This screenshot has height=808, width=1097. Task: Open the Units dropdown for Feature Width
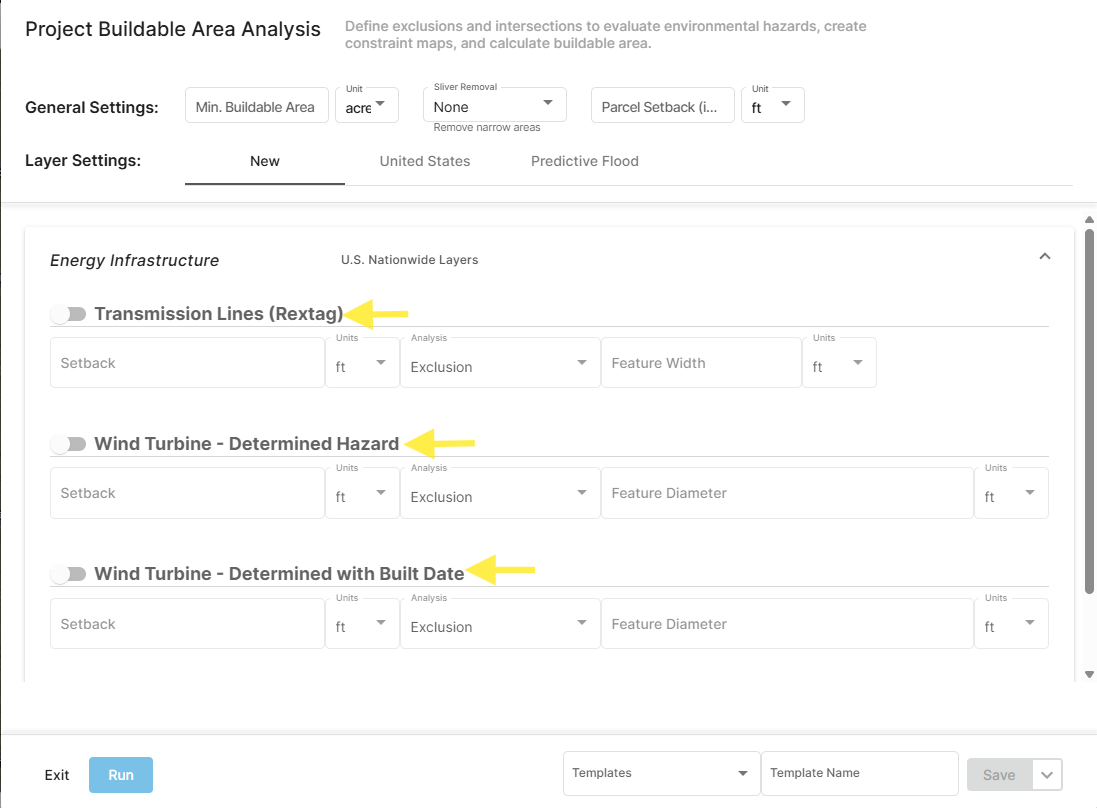pyautogui.click(x=858, y=366)
